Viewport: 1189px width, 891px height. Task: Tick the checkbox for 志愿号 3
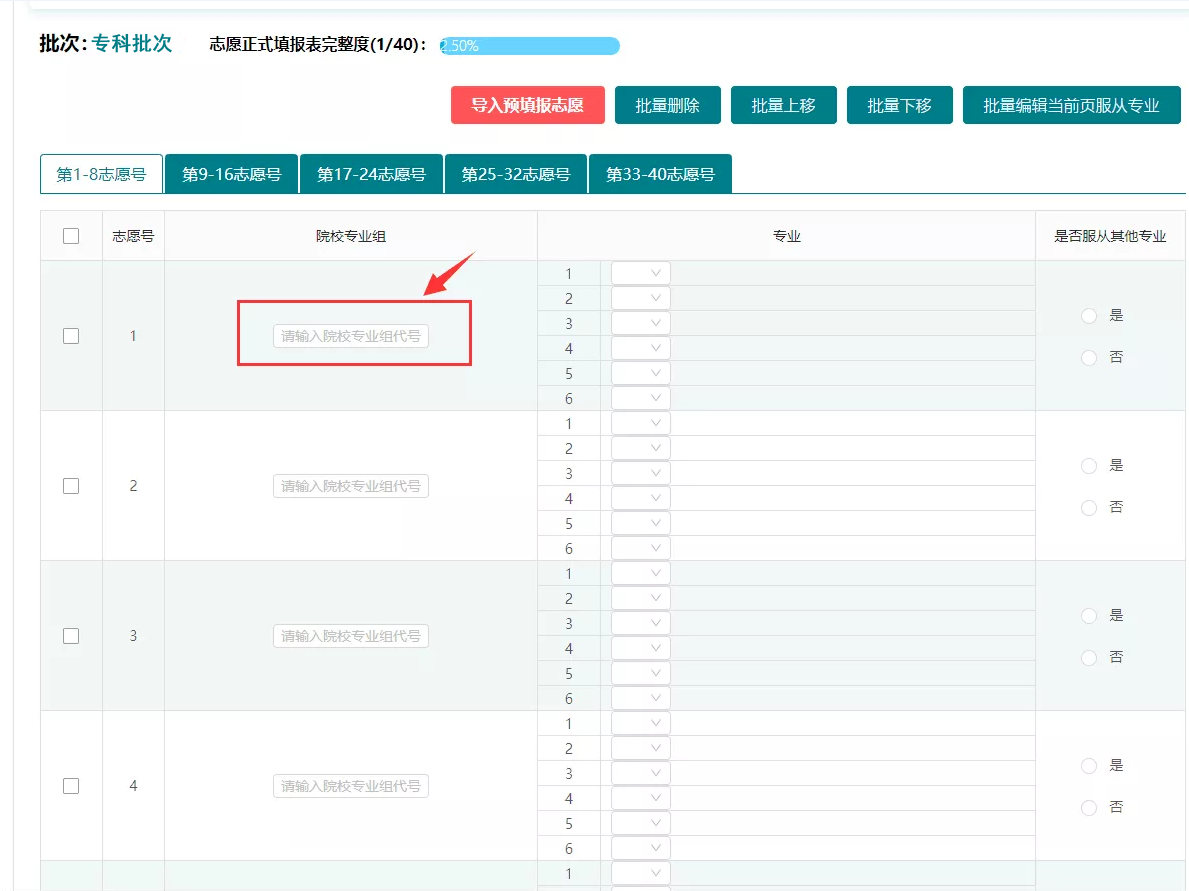tap(71, 636)
